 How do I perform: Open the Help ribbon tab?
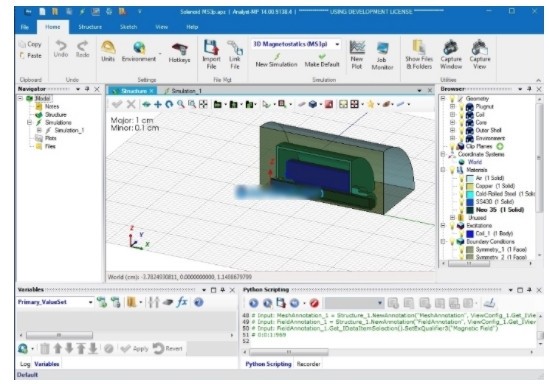click(192, 27)
